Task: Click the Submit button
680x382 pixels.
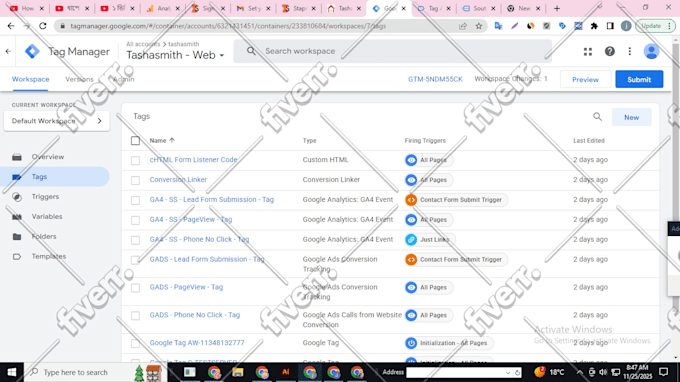Action: pos(639,79)
